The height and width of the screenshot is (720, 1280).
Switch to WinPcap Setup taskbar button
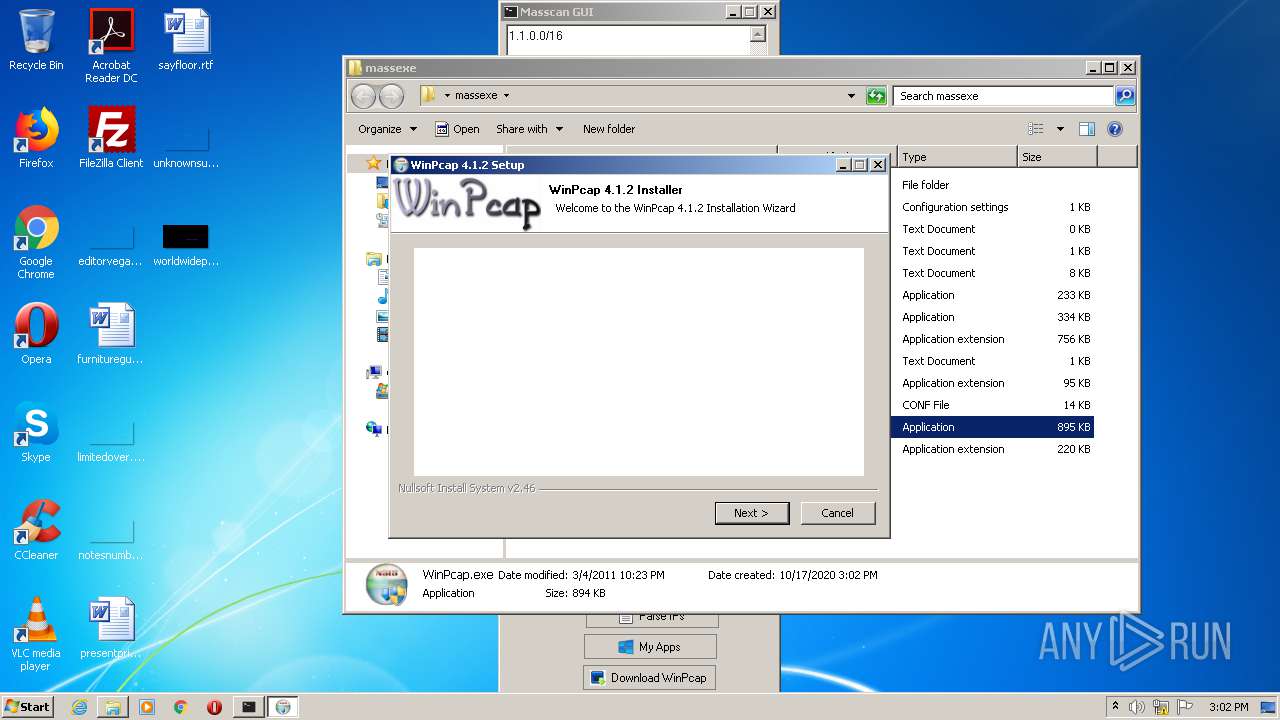pos(283,707)
